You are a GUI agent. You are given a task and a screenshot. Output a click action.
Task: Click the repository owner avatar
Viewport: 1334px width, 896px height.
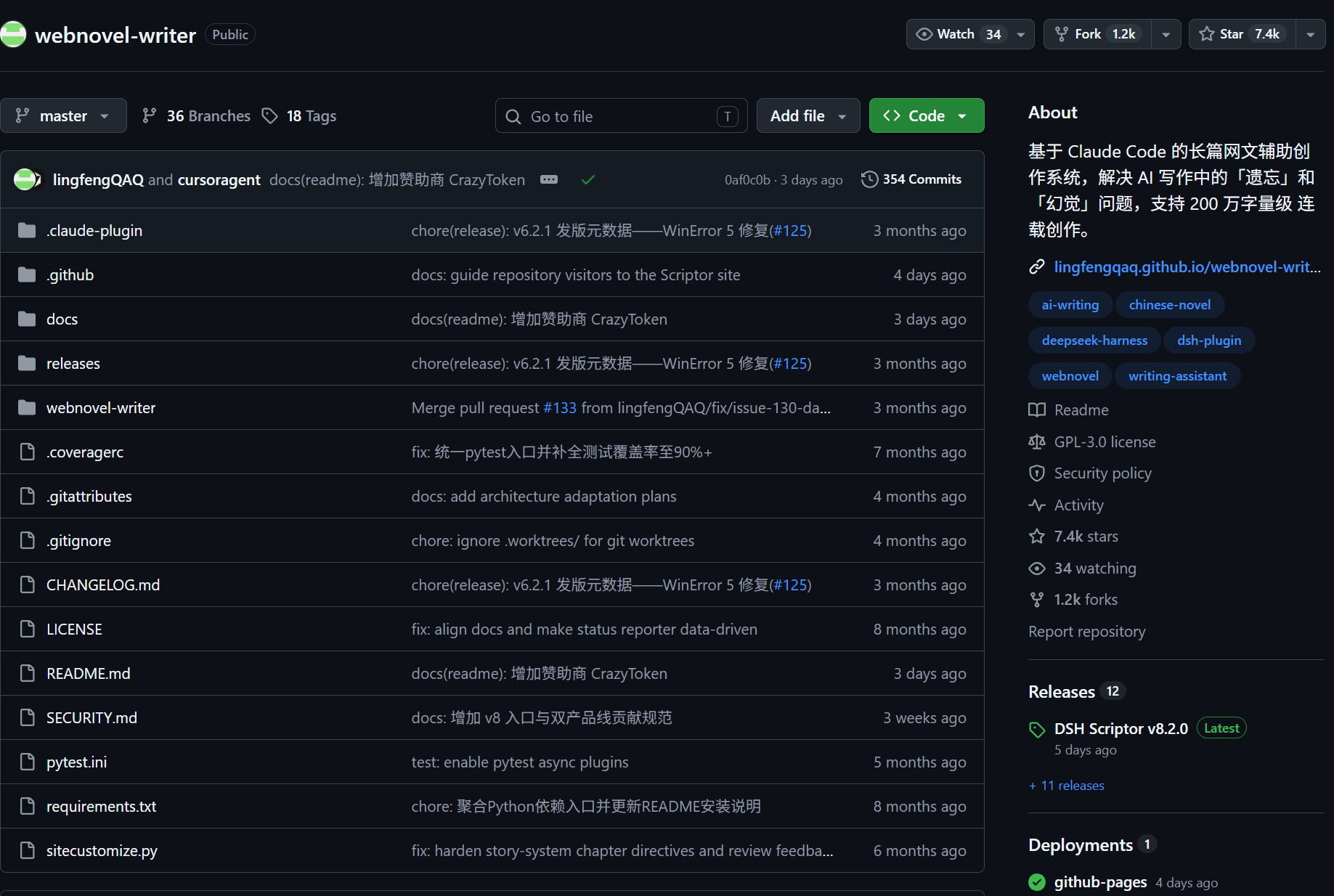point(12,34)
